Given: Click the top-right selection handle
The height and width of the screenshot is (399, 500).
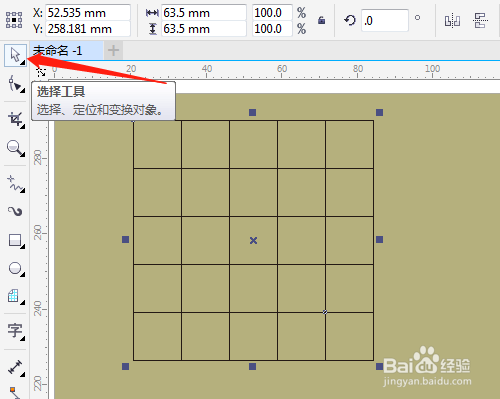Looking at the screenshot, I should (379, 112).
